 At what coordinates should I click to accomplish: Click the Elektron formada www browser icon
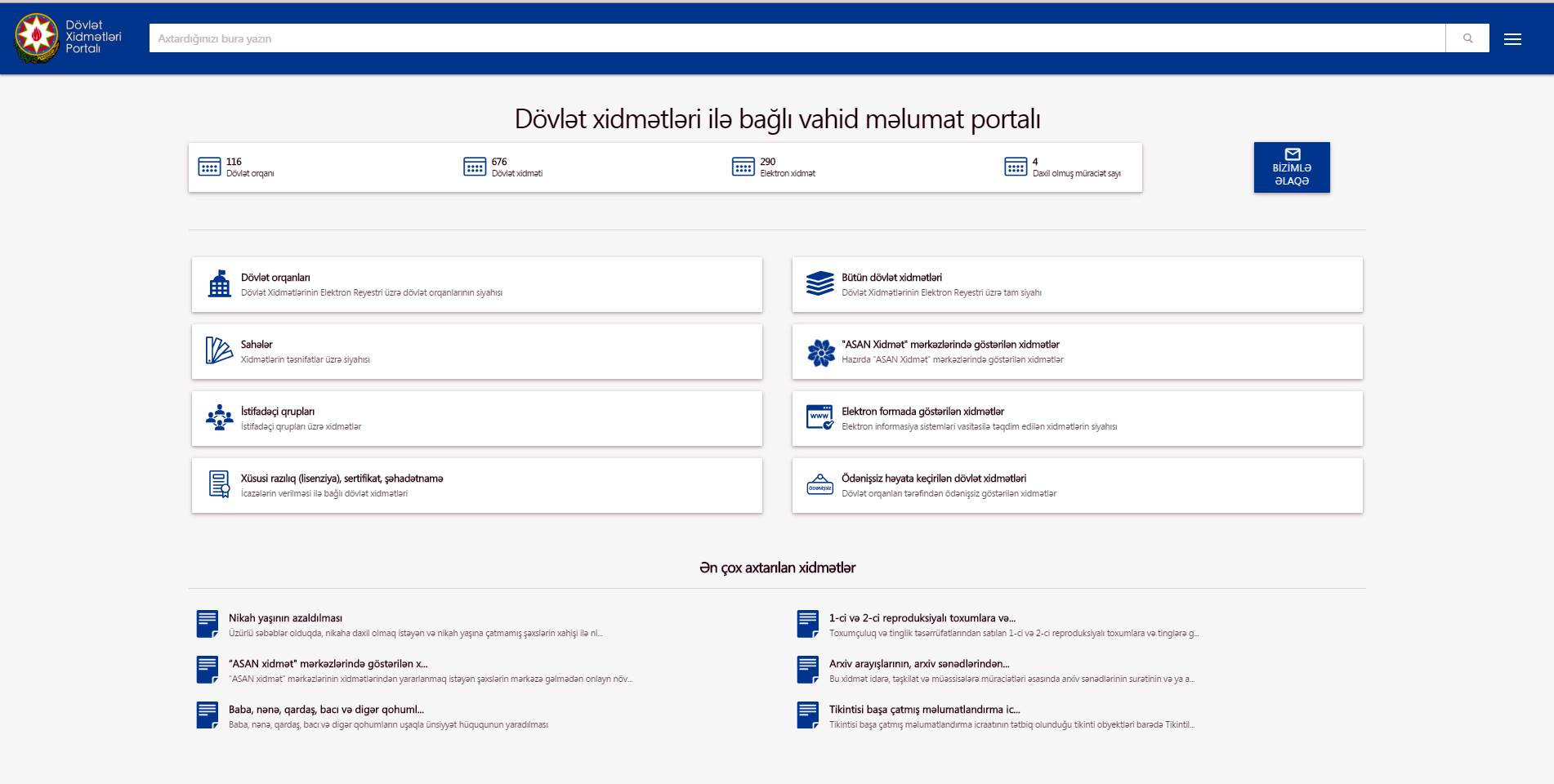(819, 418)
